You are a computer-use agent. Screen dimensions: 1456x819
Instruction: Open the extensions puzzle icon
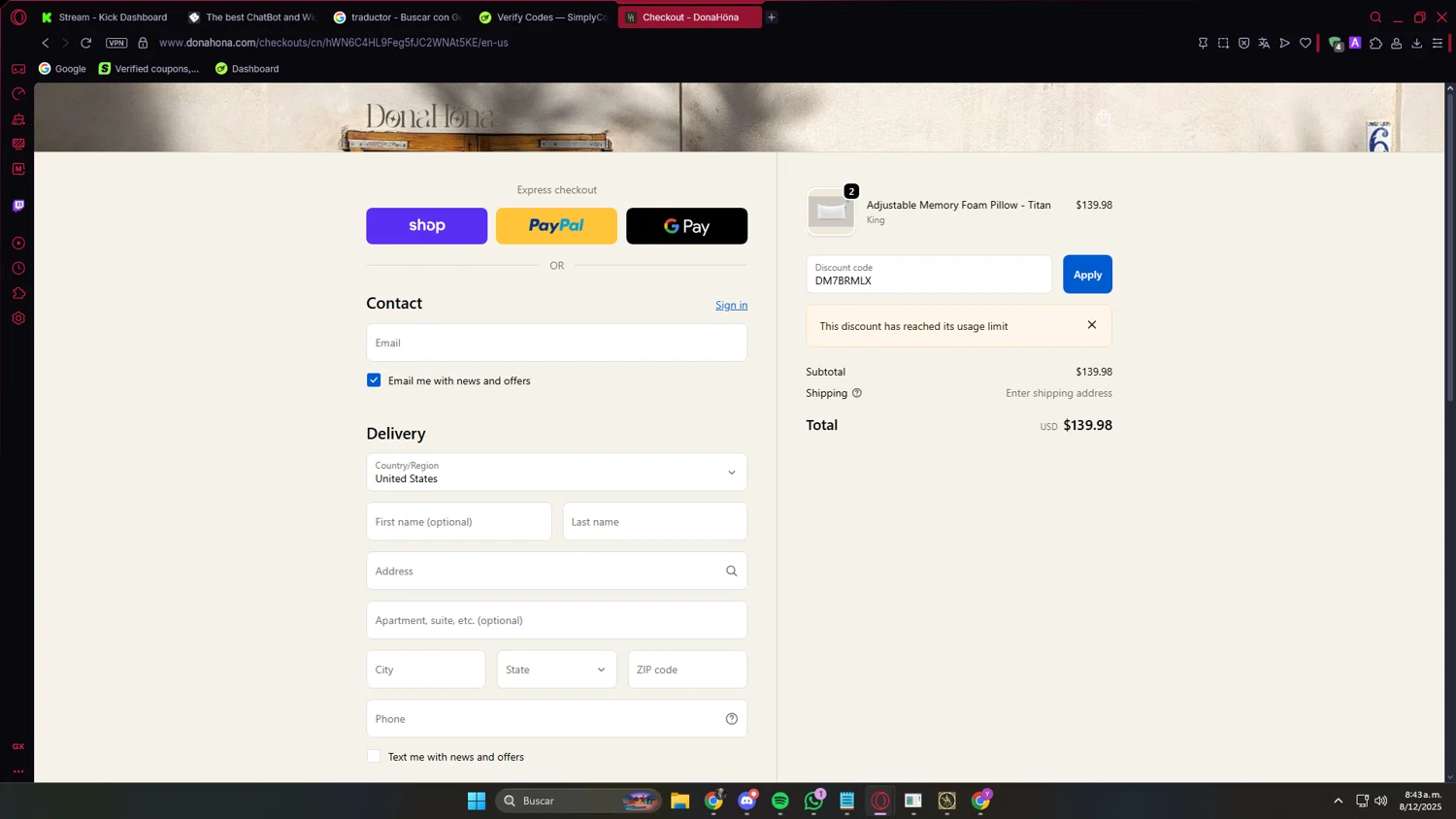(1375, 43)
